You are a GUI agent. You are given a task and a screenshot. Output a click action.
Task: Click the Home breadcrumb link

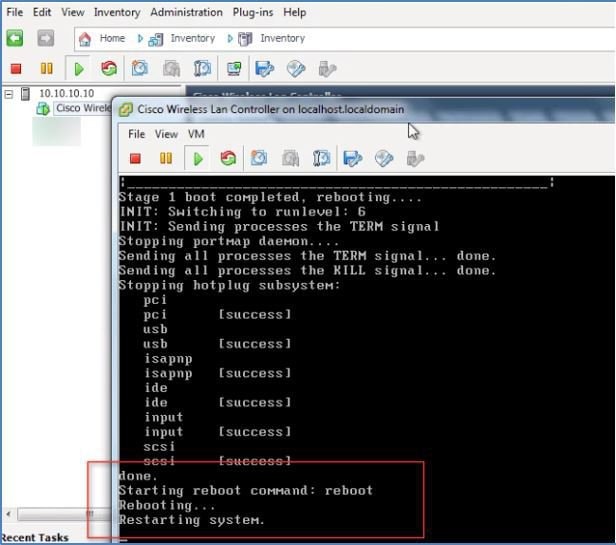pos(112,39)
